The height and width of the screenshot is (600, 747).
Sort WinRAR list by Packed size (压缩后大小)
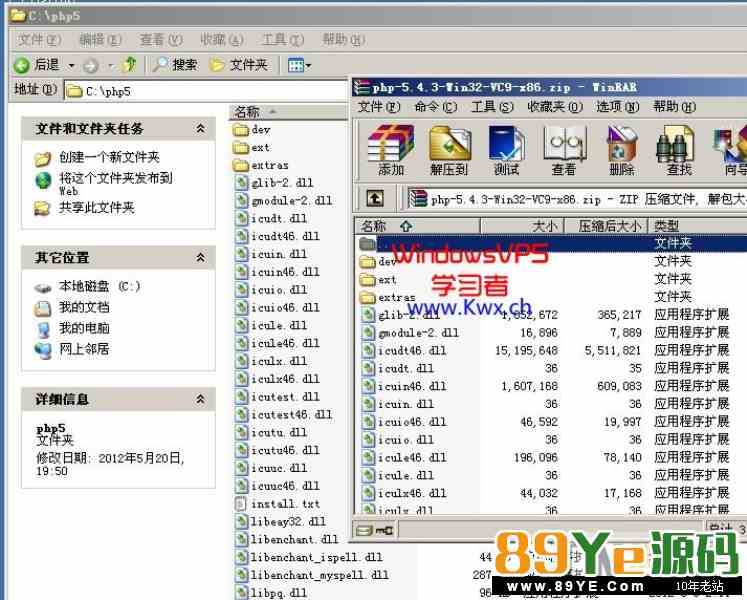[x=606, y=225]
